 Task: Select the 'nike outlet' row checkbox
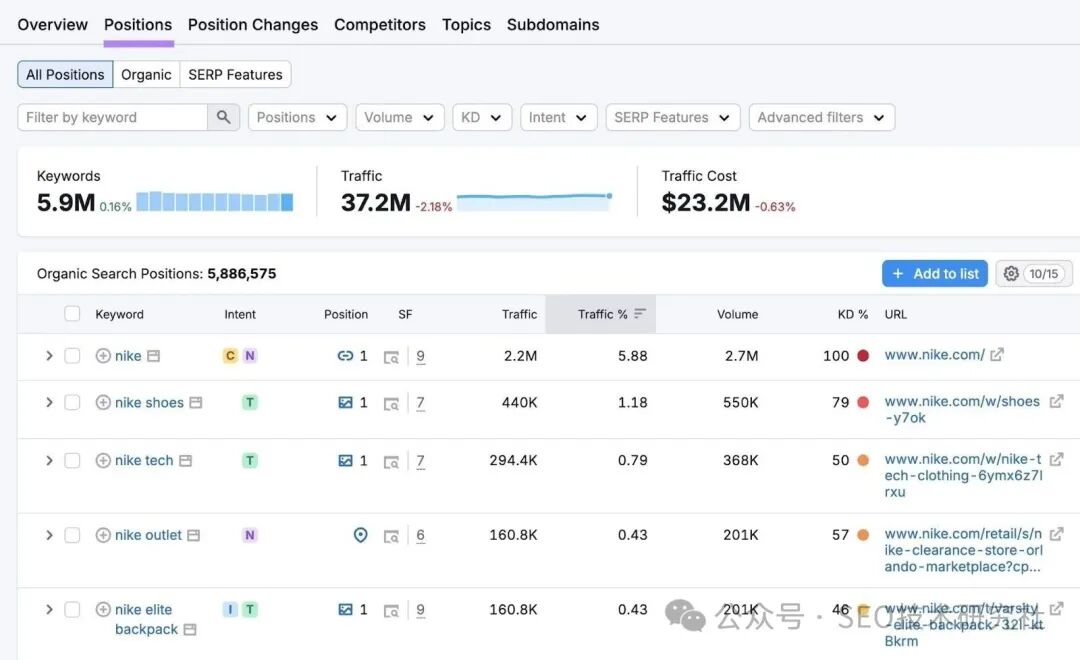tap(72, 535)
